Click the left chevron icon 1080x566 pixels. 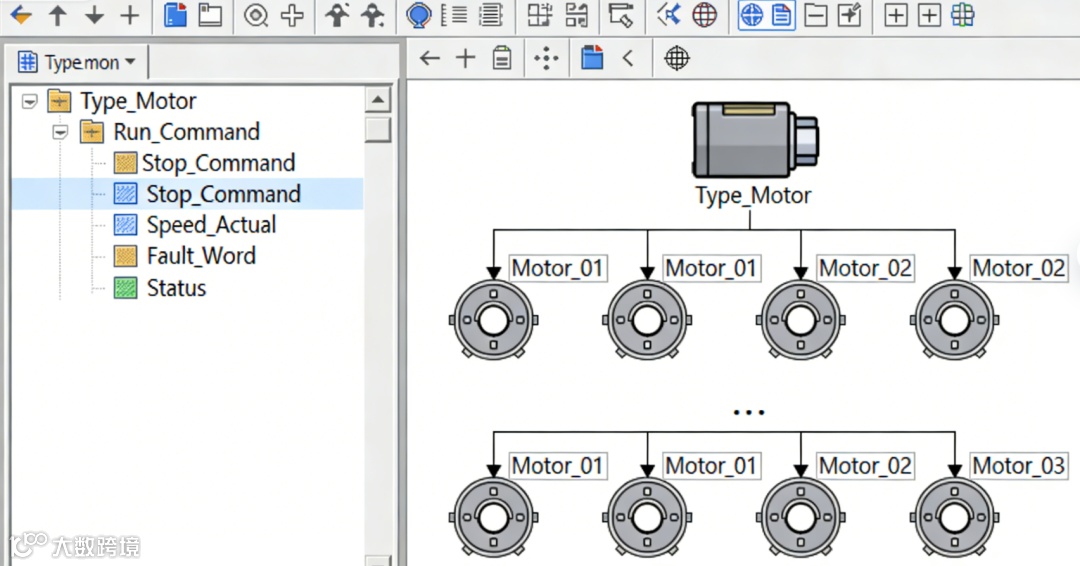627,59
